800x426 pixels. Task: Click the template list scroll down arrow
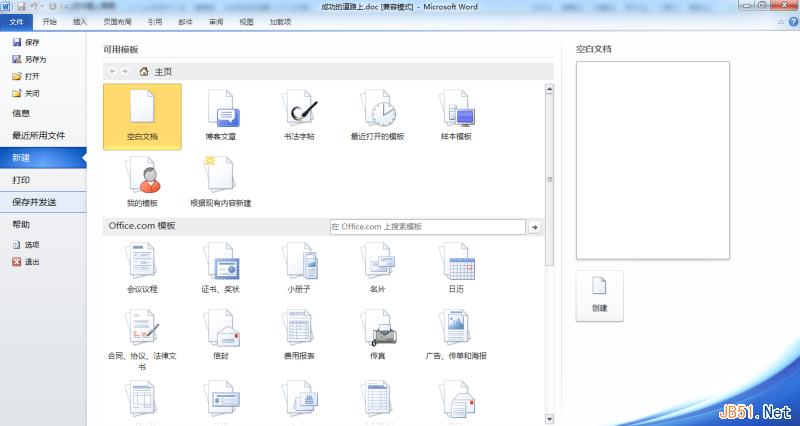[549, 419]
